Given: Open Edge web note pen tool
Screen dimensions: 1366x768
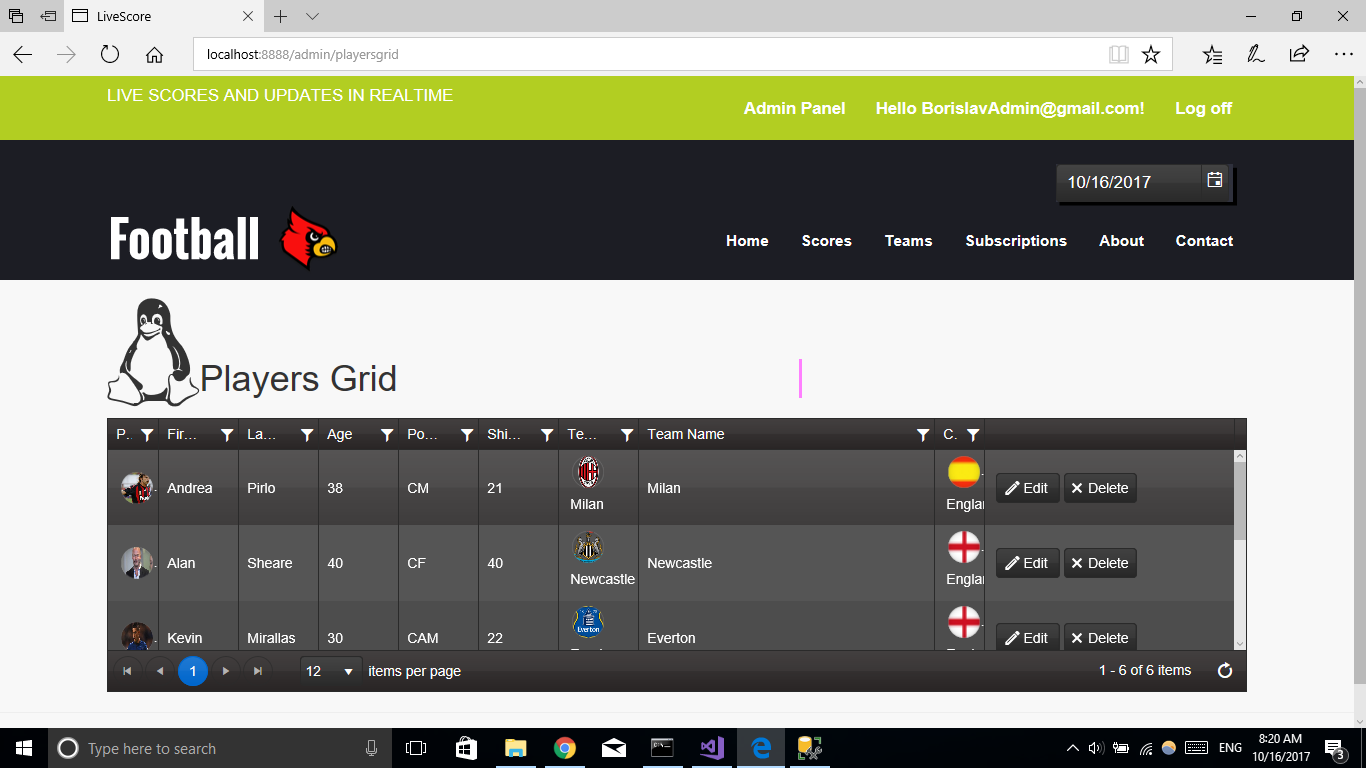Looking at the screenshot, I should [1256, 54].
